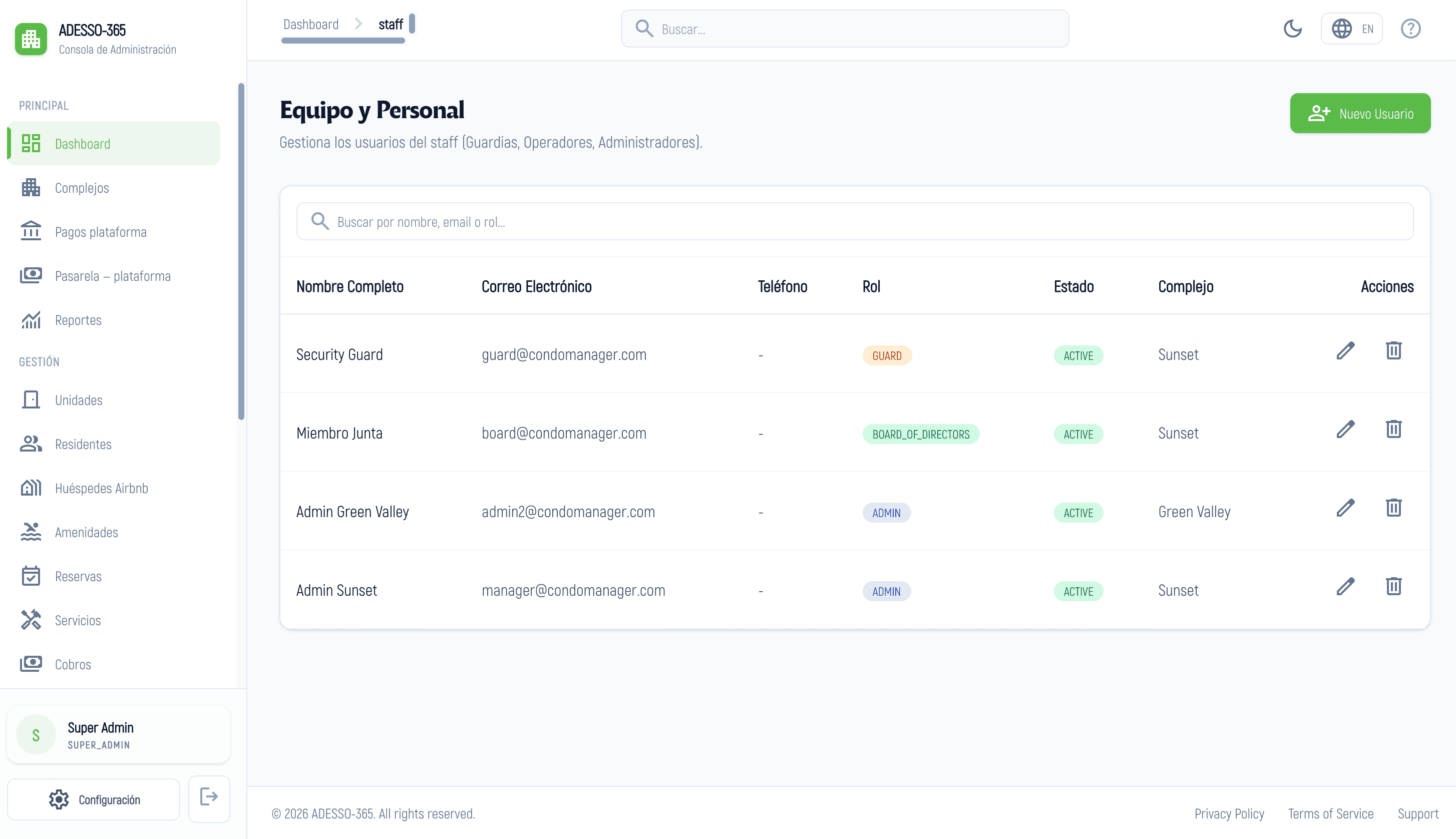This screenshot has width=1456, height=839.
Task: Click the magnifier icon in staff search
Action: 319,221
